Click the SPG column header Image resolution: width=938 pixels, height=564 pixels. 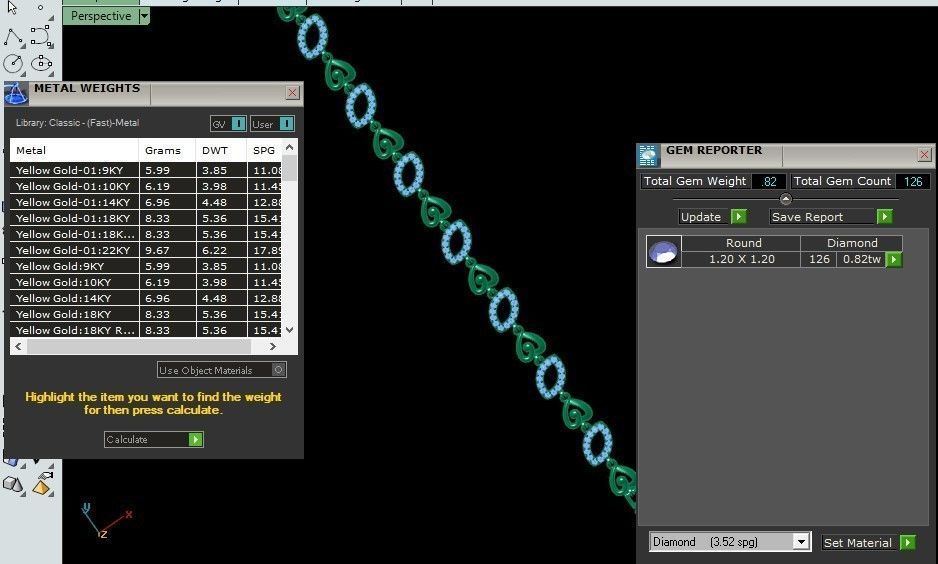pyautogui.click(x=264, y=150)
